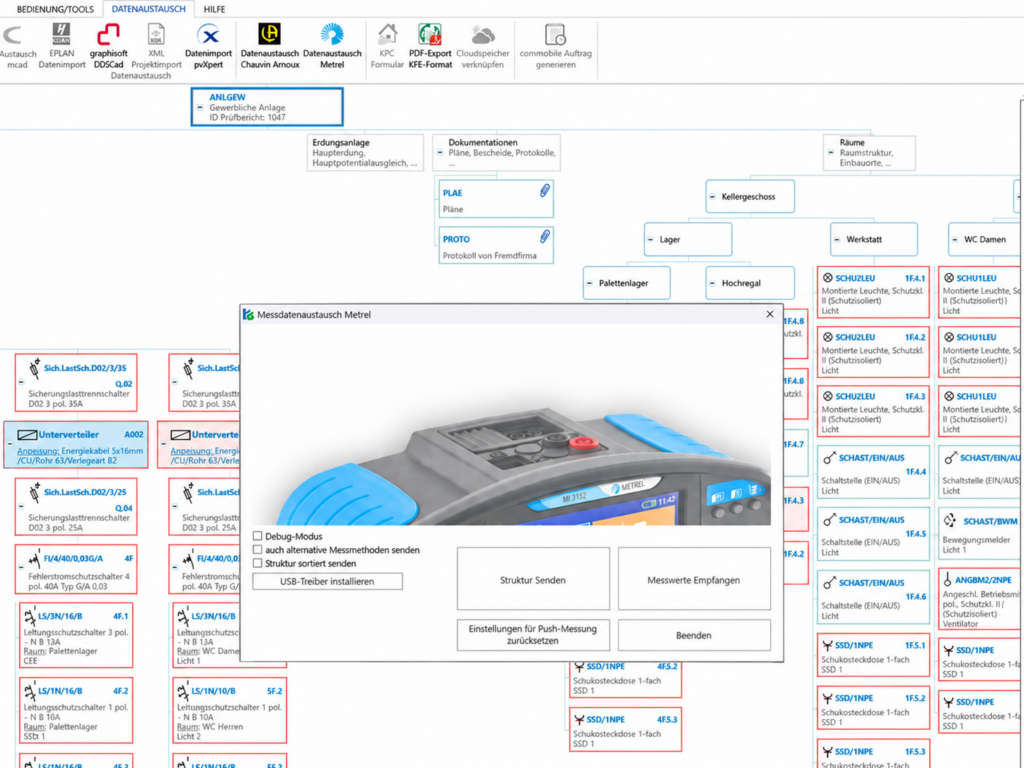Click Beenden button in dialog
The image size is (1024, 768).
pyautogui.click(x=694, y=635)
